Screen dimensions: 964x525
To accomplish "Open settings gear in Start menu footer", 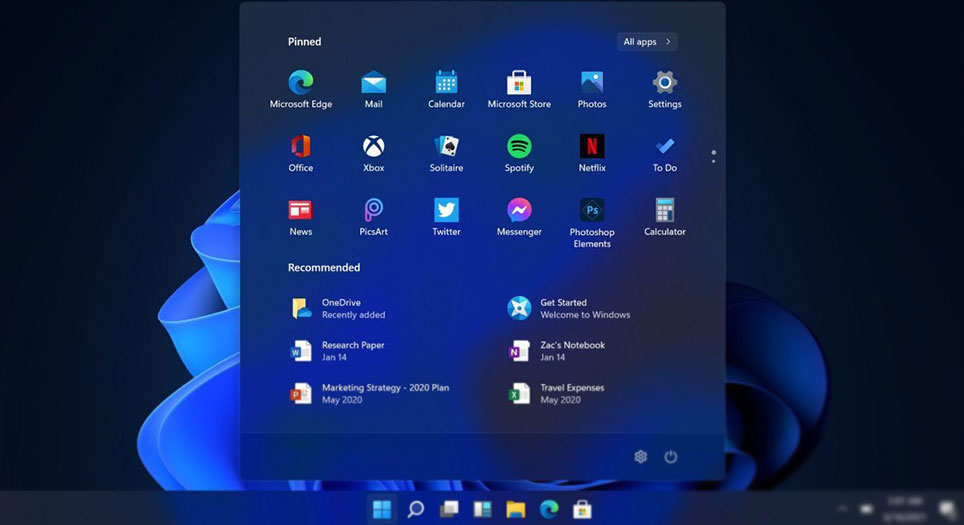I will [641, 456].
